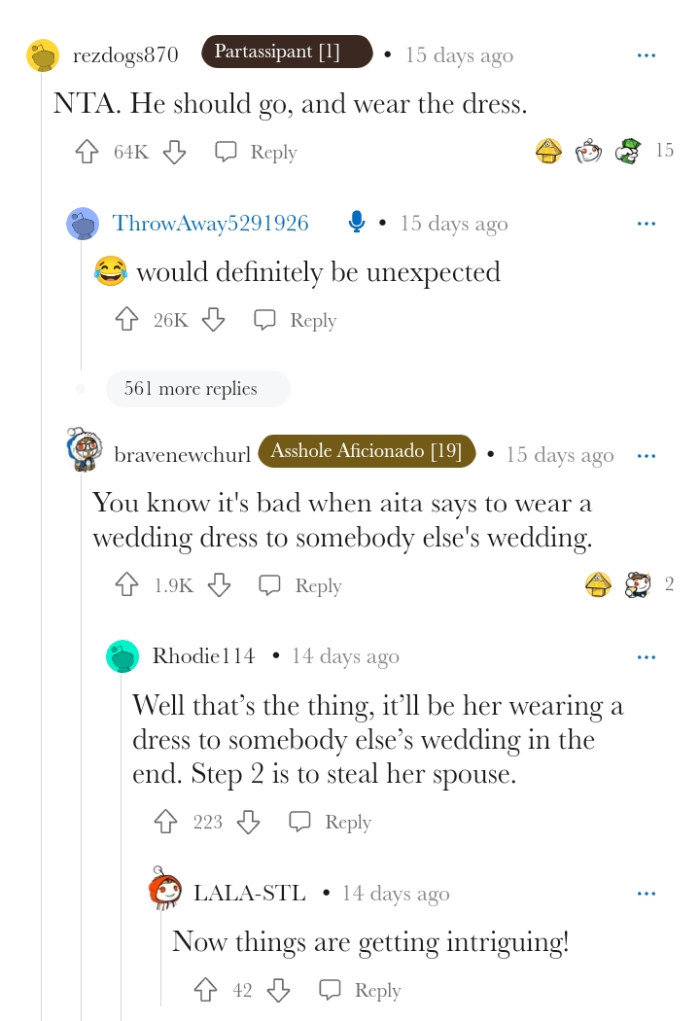Screen dimensions: 700x1021
Task: Open overflow menu on LALA-STL's comment
Action: (647, 893)
